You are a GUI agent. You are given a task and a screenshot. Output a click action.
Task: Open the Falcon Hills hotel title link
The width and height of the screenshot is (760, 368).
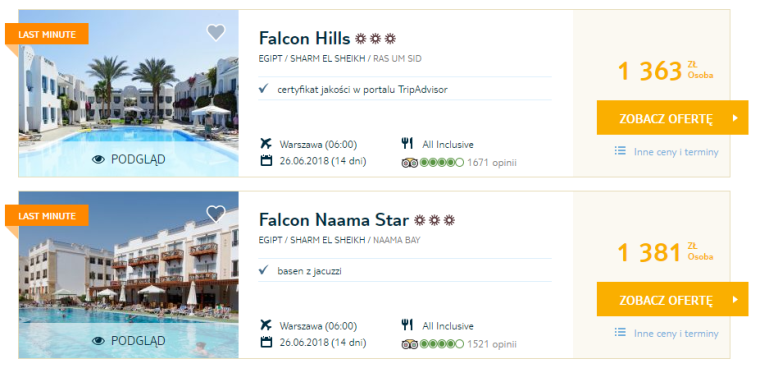tap(304, 38)
